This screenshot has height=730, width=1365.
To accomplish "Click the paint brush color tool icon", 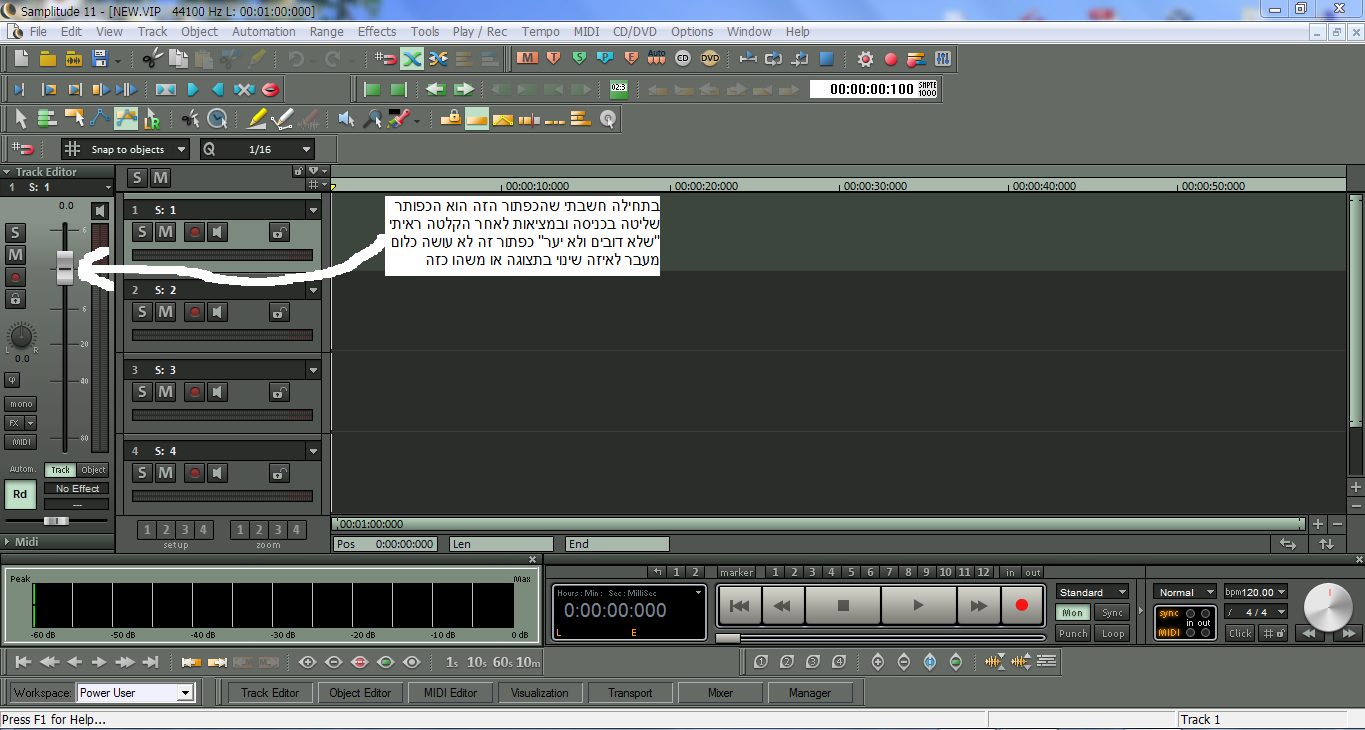I will (399, 119).
